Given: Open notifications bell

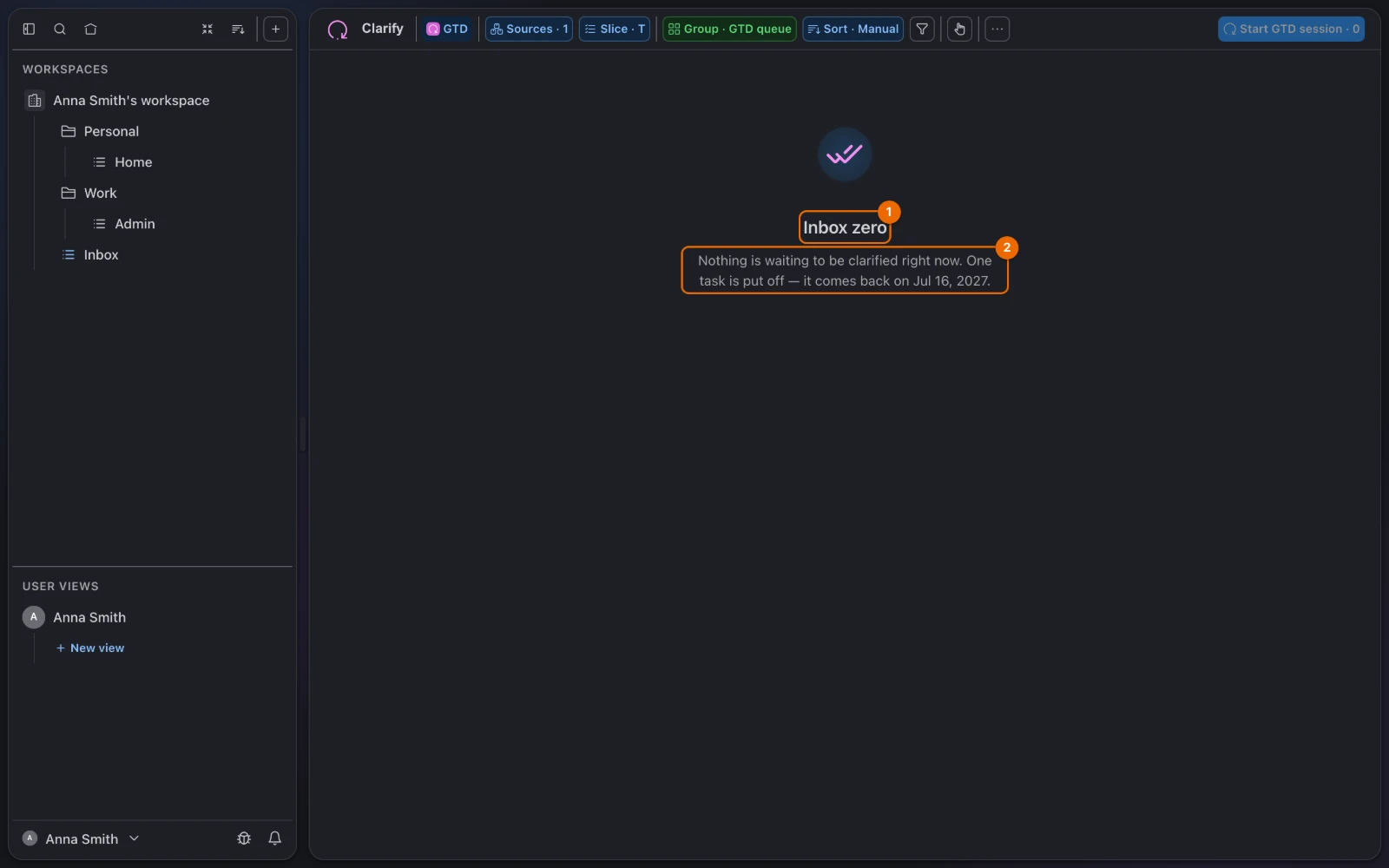Looking at the screenshot, I should 274,838.
